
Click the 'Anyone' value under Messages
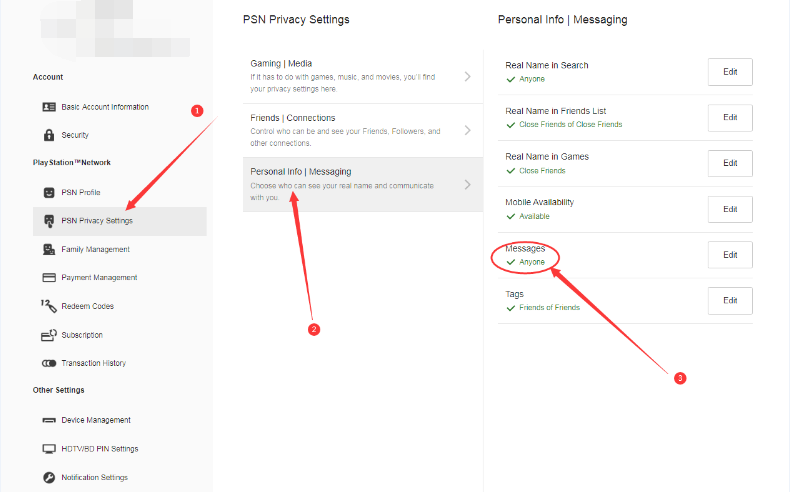[x=532, y=262]
